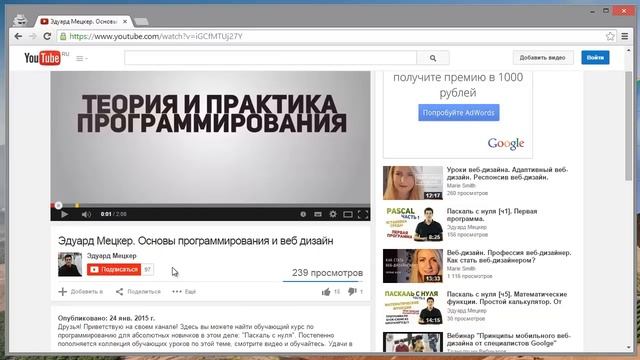Click the browser address bar URL
Image resolution: width=640 pixels, height=360 pixels.
(156, 36)
